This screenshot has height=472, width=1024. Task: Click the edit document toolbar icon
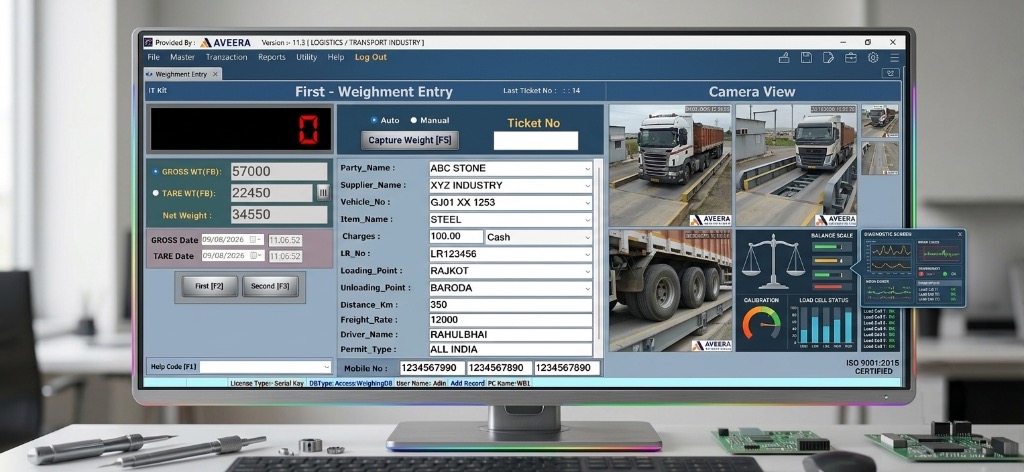click(828, 57)
